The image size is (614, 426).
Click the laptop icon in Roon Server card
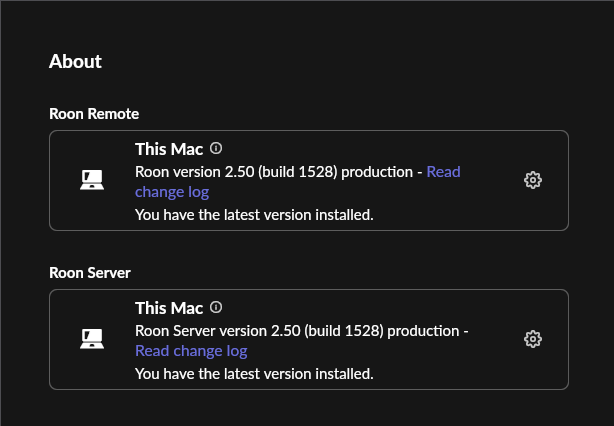[x=92, y=339]
